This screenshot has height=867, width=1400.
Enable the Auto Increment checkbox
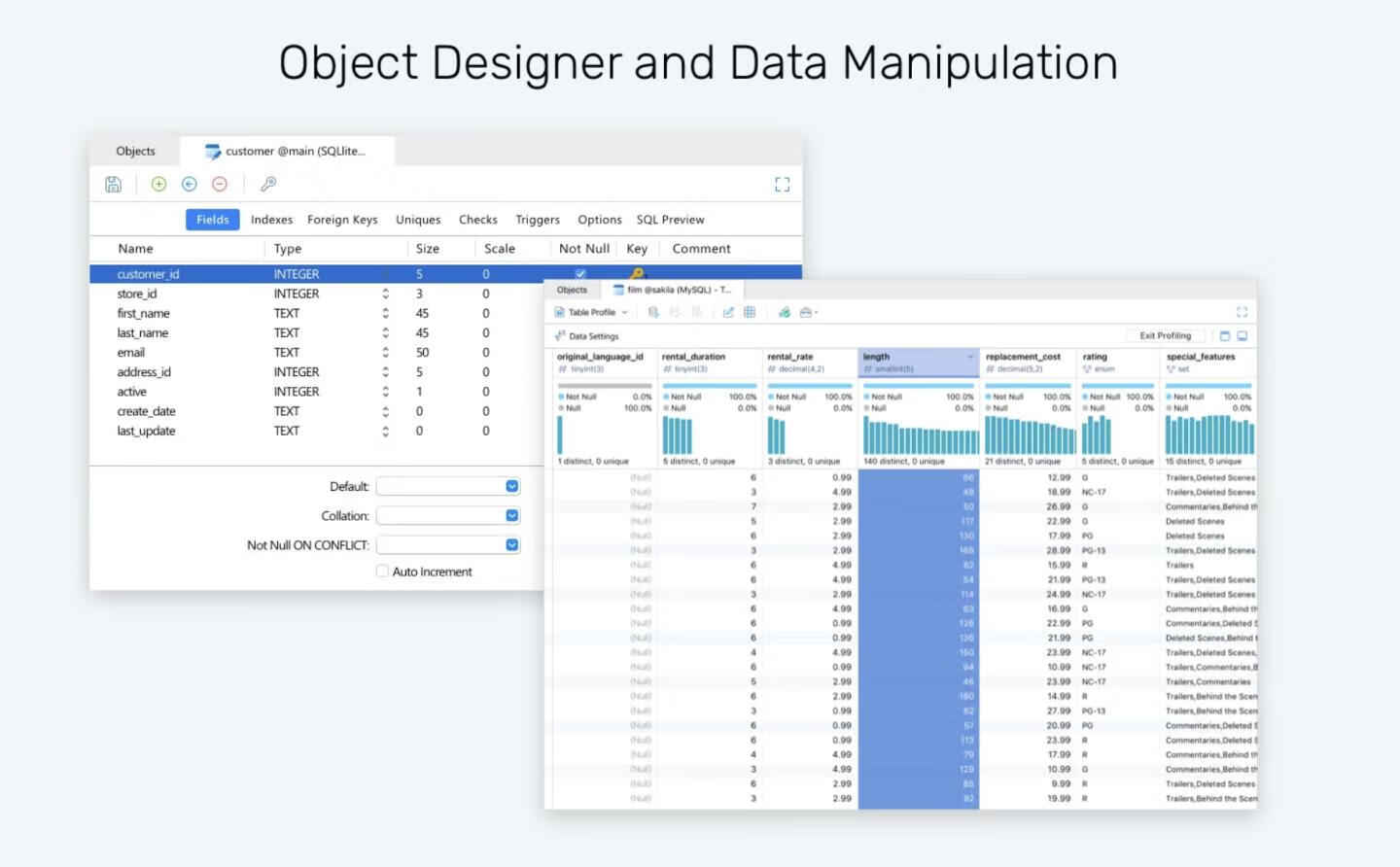(383, 572)
